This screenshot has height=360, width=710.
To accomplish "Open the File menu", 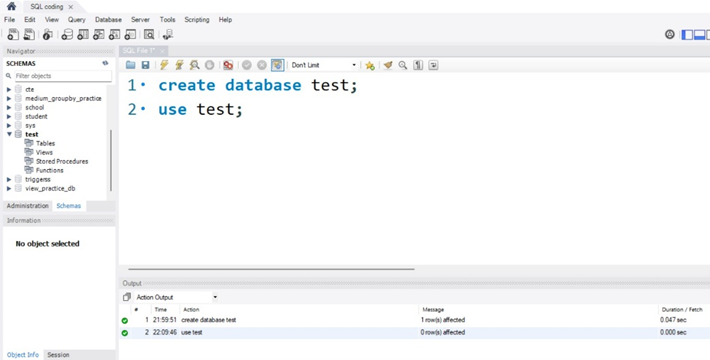I will tap(10, 19).
